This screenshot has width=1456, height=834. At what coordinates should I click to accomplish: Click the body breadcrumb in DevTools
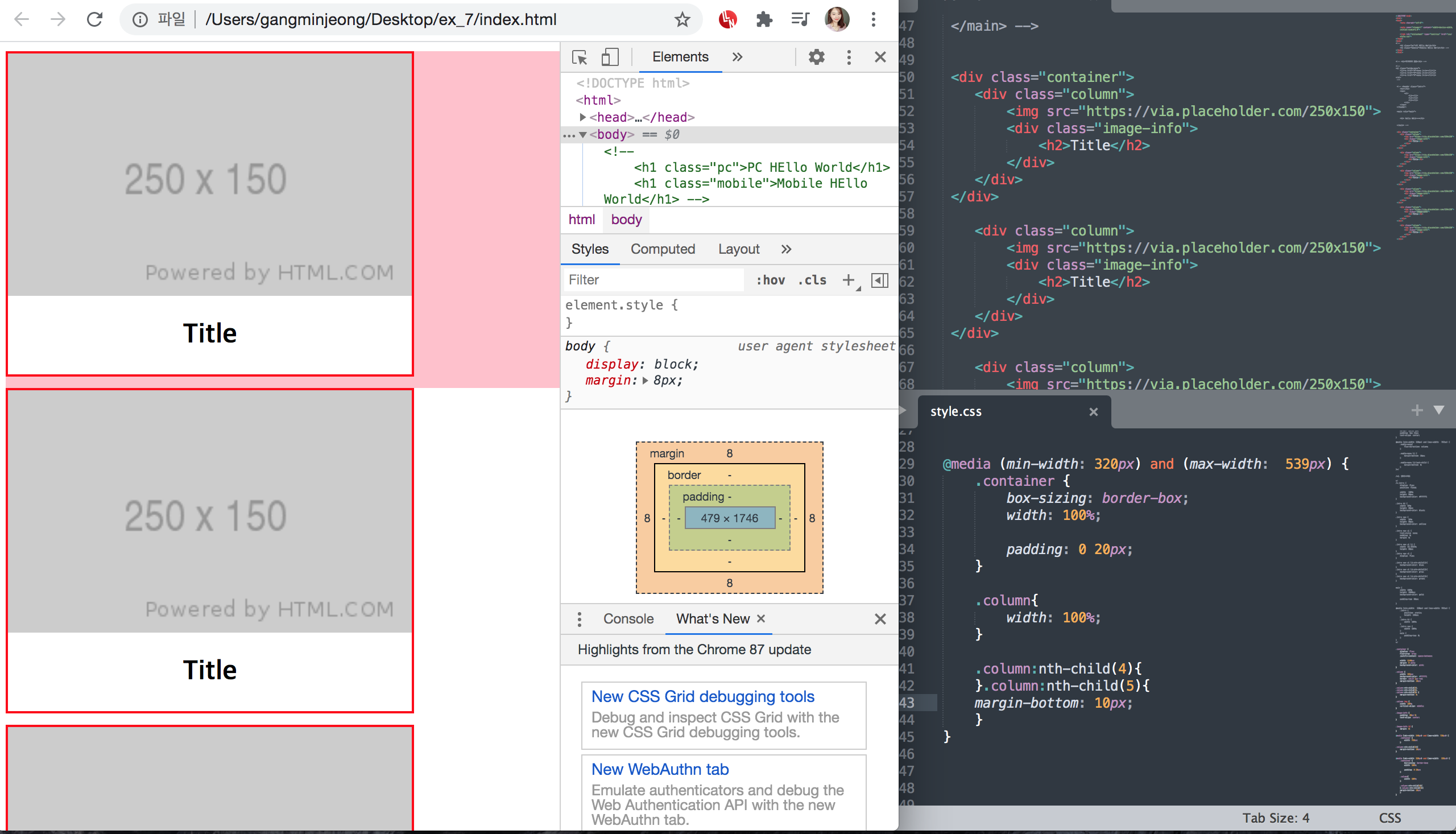click(626, 220)
